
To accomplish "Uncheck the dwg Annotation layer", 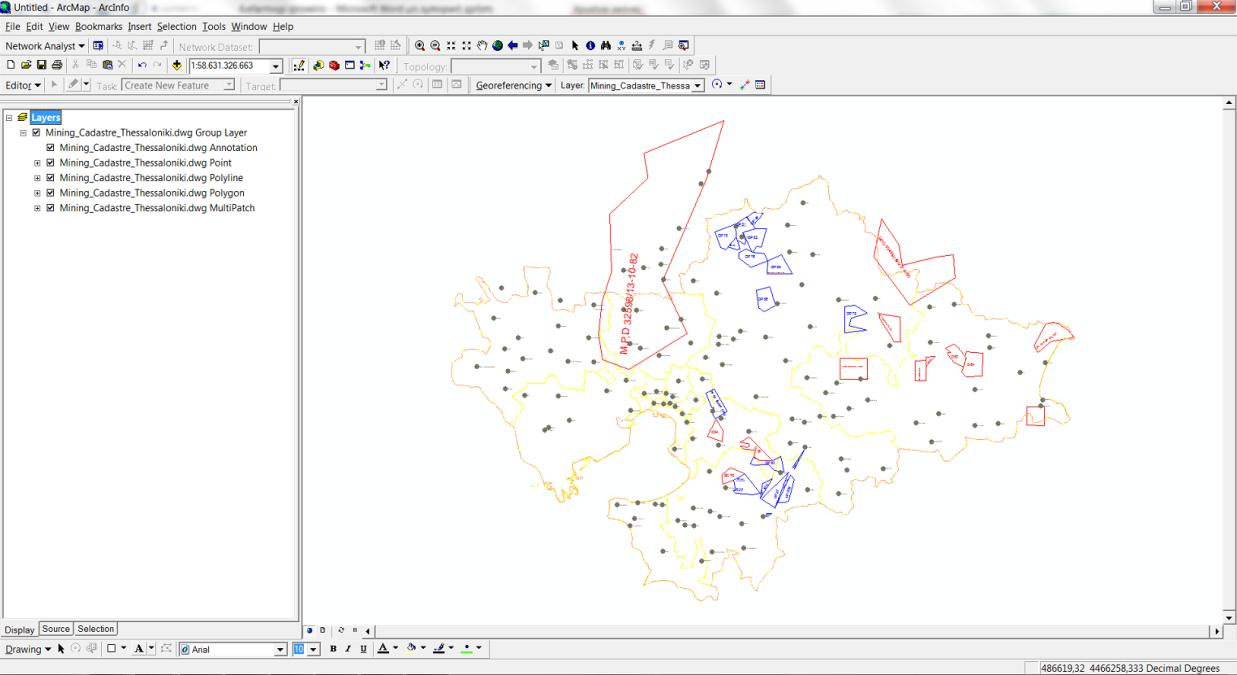I will click(x=51, y=147).
